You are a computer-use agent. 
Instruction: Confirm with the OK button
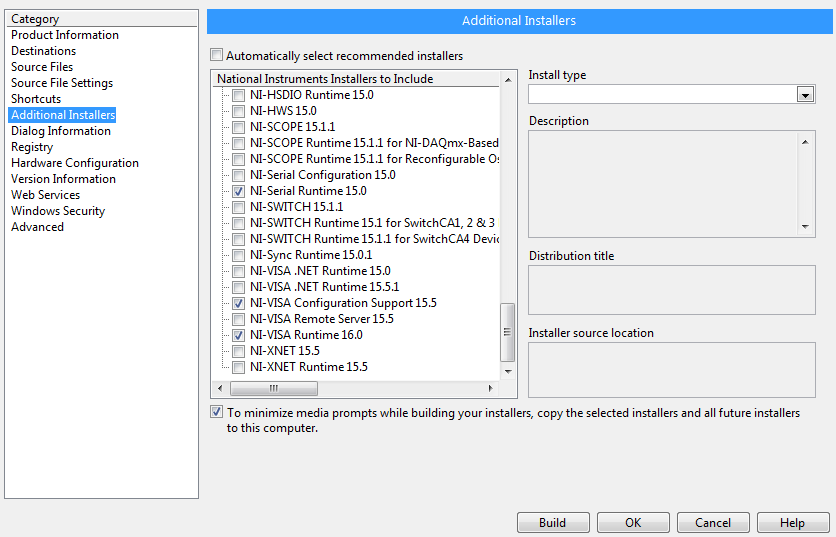633,523
